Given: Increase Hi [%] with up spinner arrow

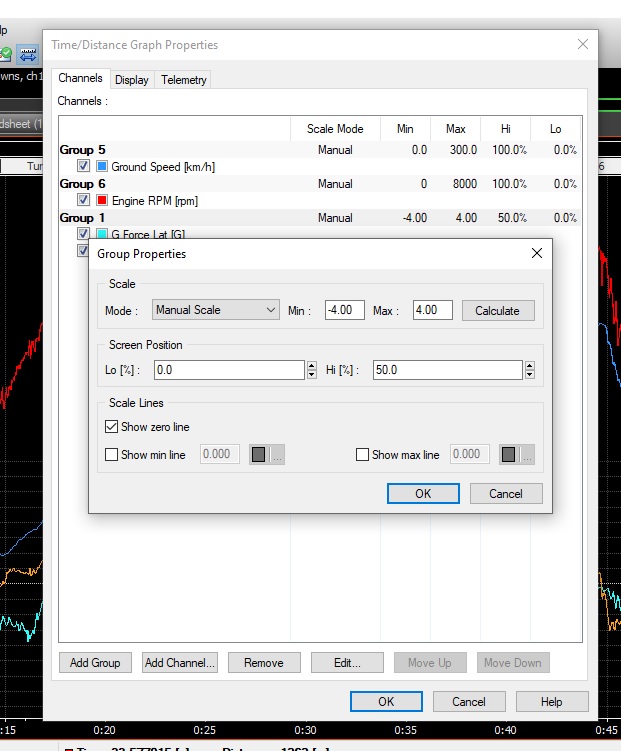Looking at the screenshot, I should click(530, 366).
